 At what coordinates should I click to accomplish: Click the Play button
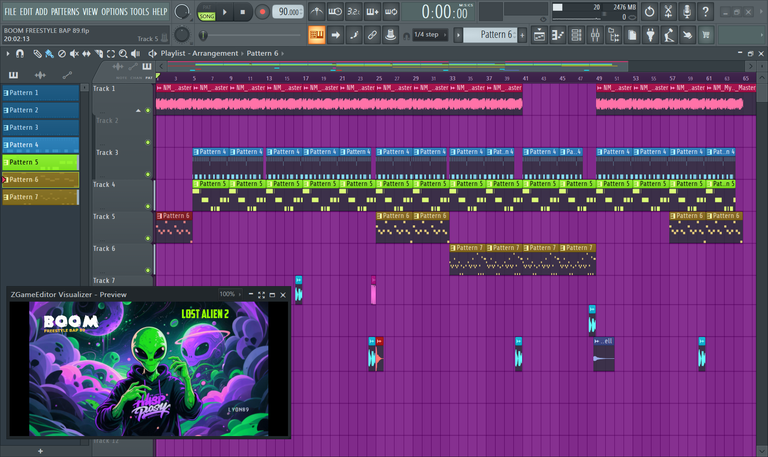point(225,12)
